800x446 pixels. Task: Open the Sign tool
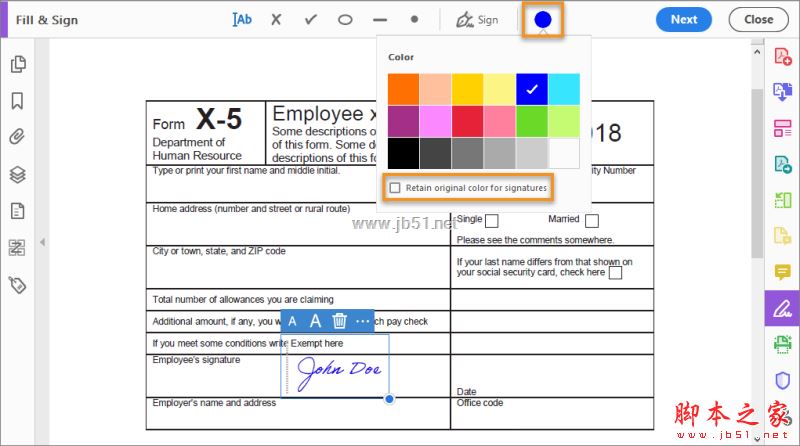477,20
